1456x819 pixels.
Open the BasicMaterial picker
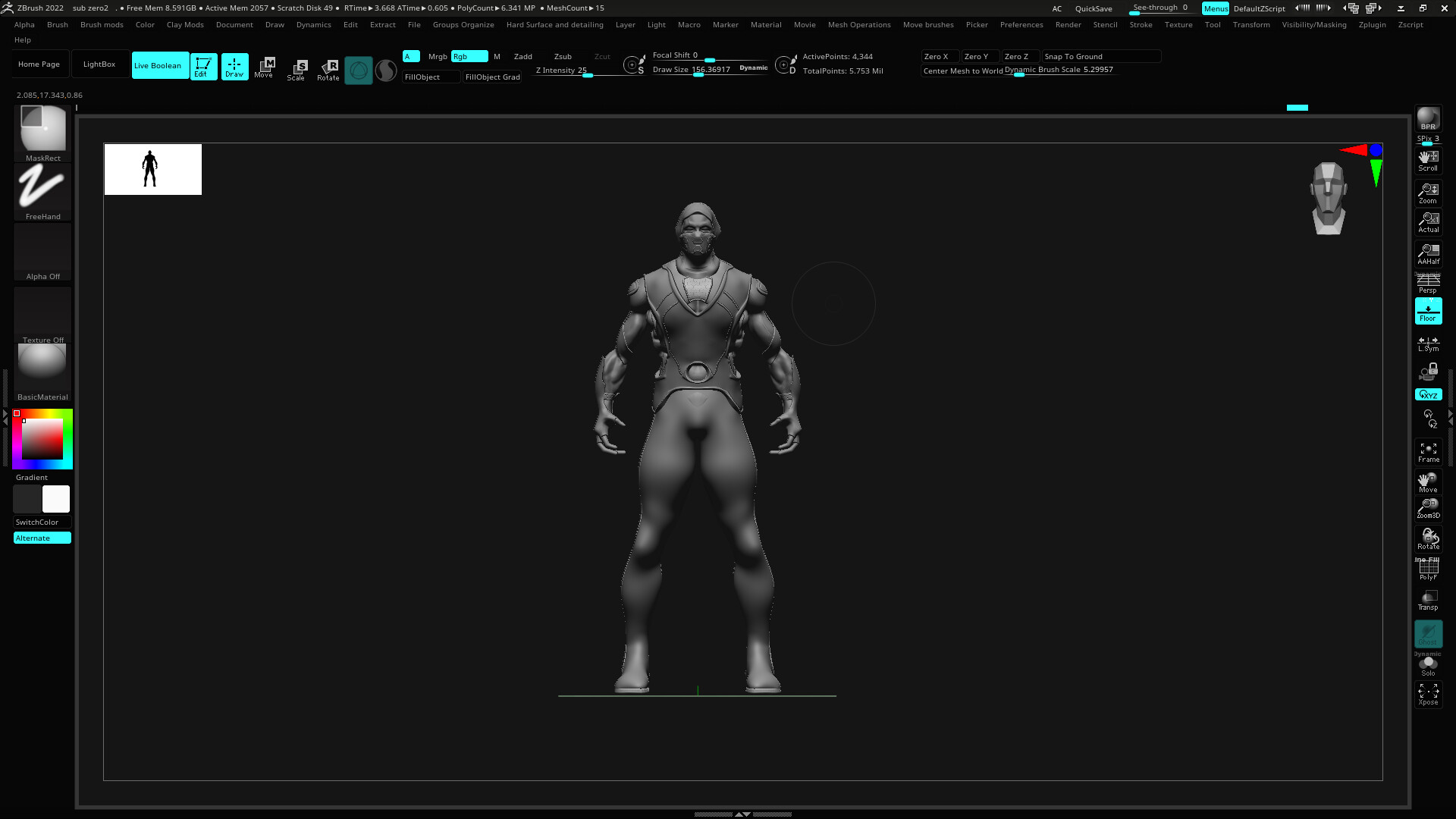click(42, 367)
